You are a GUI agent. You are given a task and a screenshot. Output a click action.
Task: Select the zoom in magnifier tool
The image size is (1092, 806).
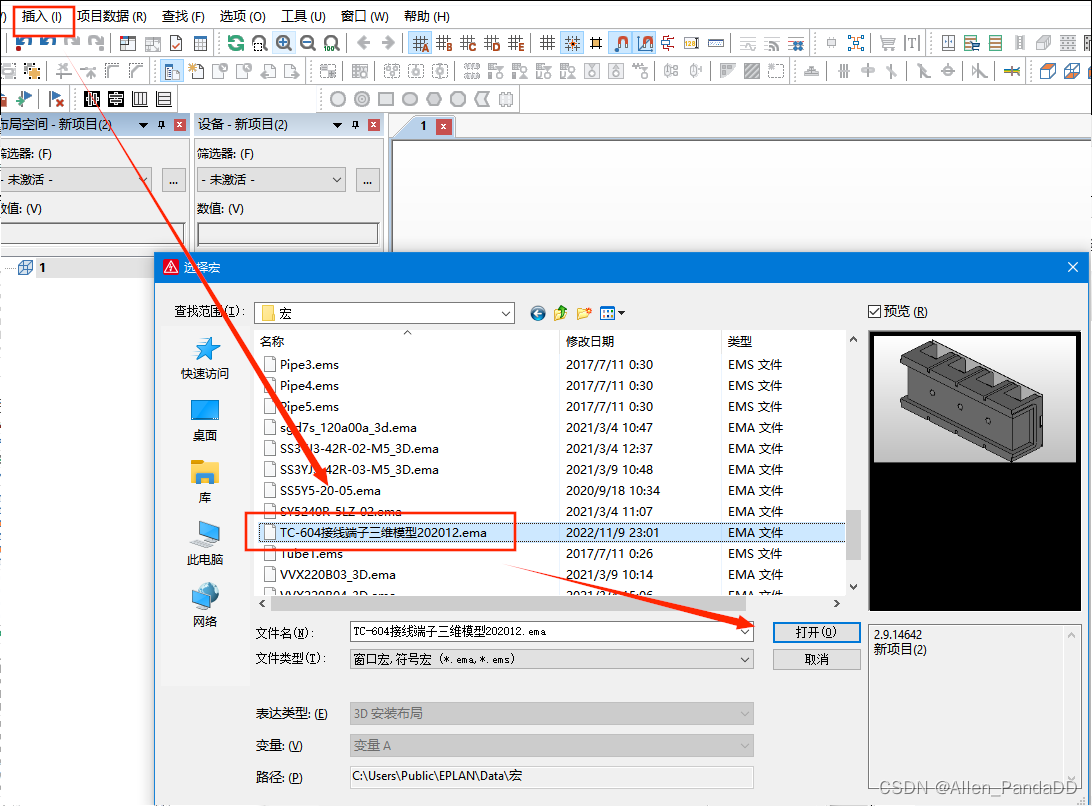click(283, 43)
